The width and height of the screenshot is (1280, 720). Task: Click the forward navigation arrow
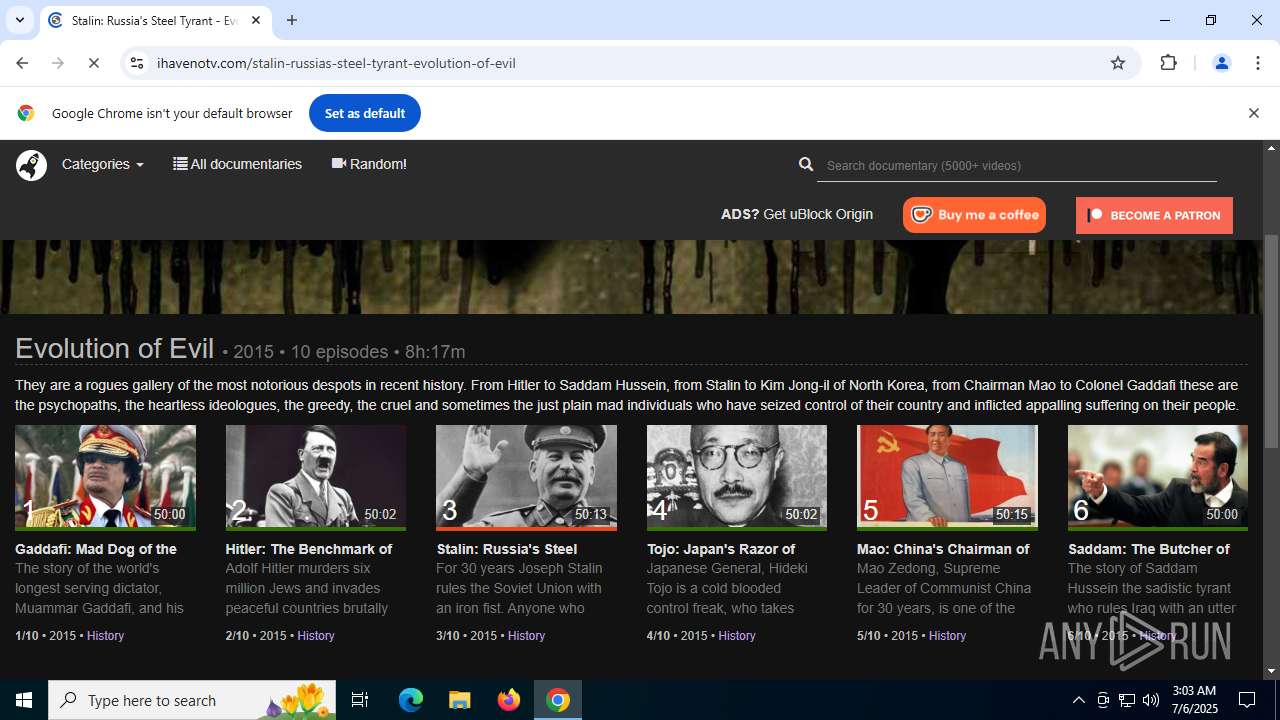(x=58, y=63)
